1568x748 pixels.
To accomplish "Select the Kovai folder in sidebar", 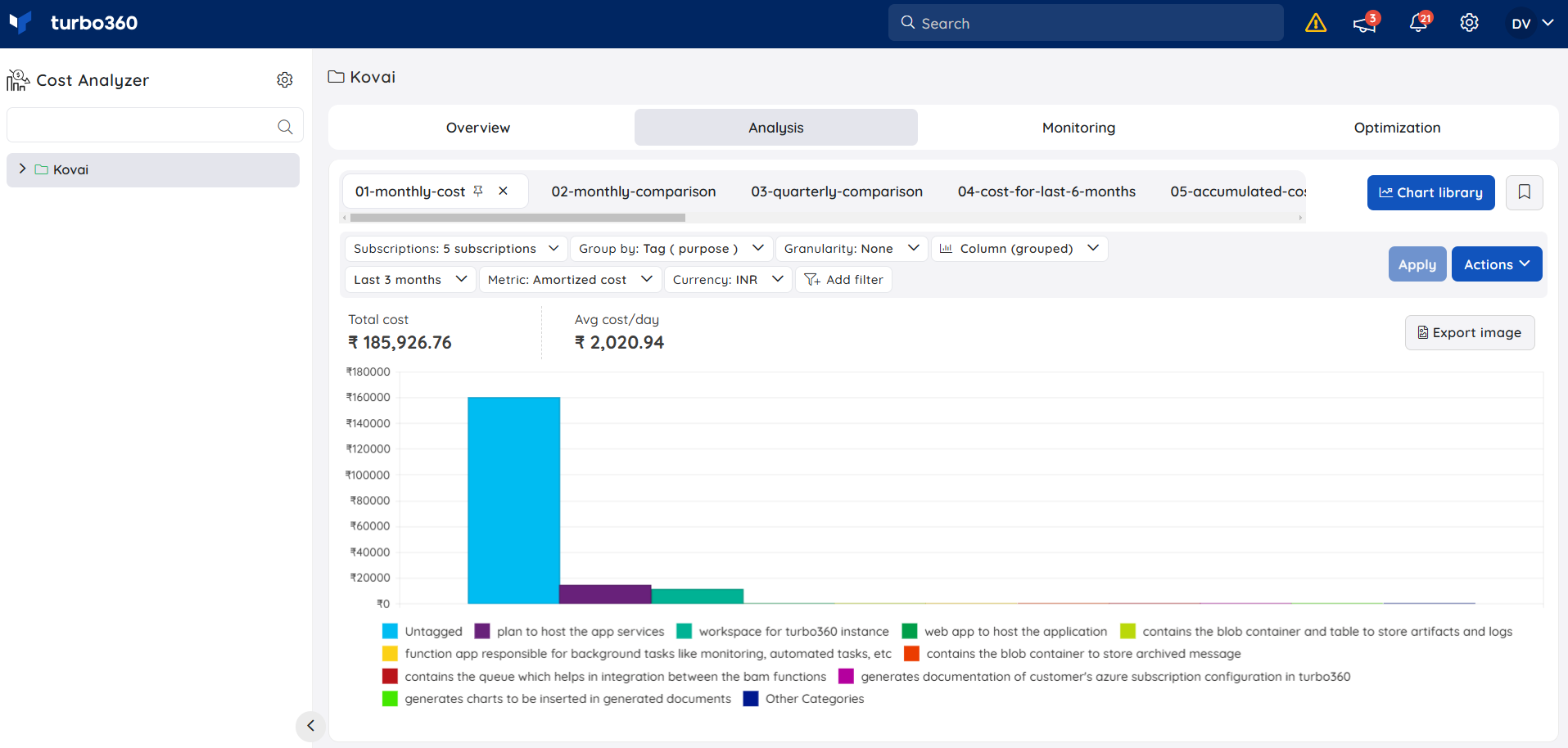I will pos(153,169).
